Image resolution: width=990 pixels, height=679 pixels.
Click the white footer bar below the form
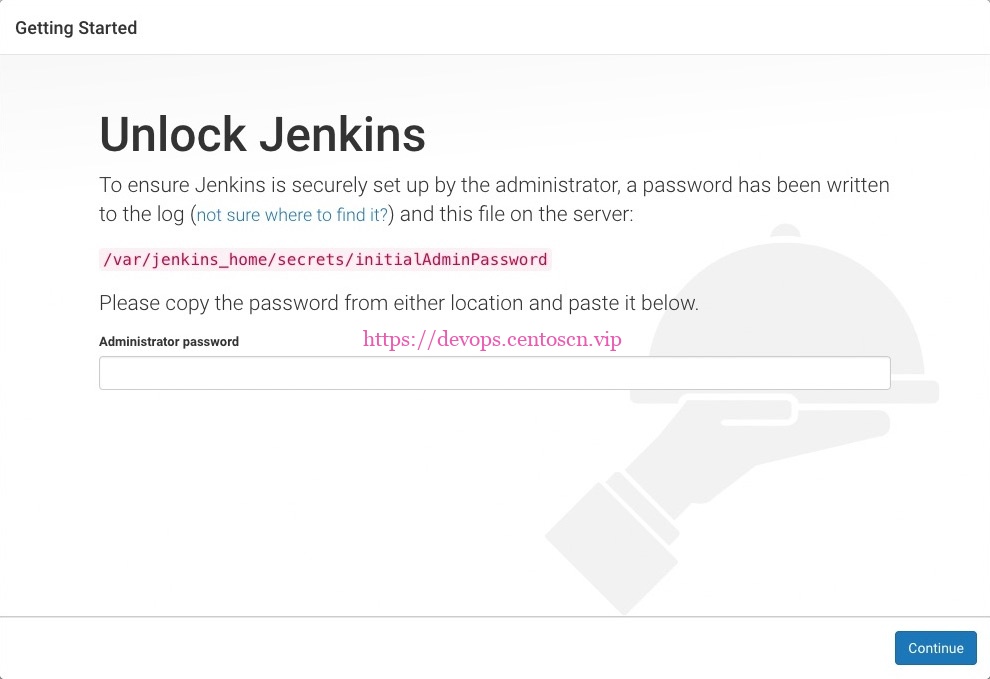point(400,648)
